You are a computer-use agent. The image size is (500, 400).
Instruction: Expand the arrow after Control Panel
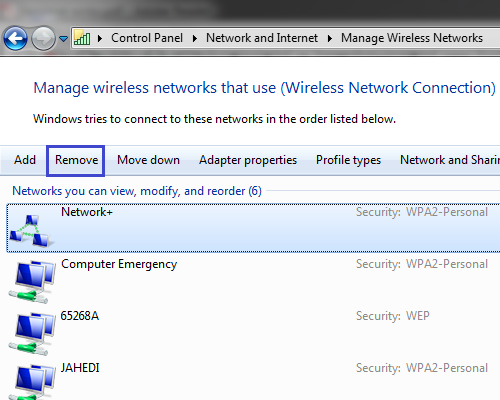[195, 38]
